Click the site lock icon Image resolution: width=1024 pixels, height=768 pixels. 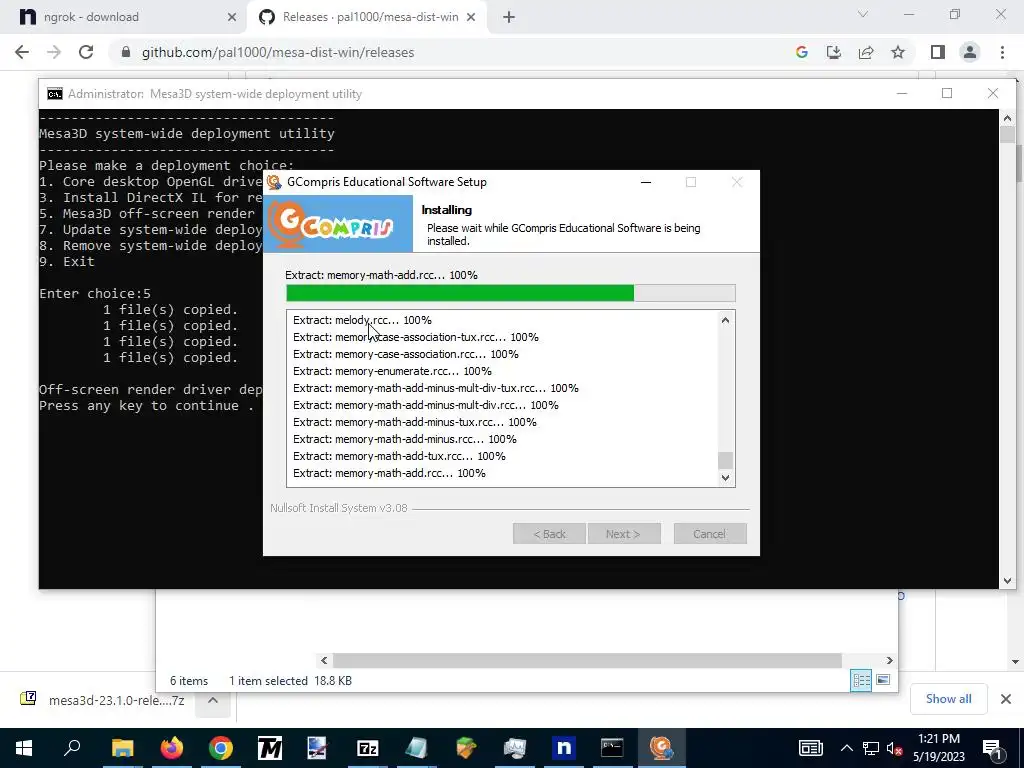tap(126, 52)
